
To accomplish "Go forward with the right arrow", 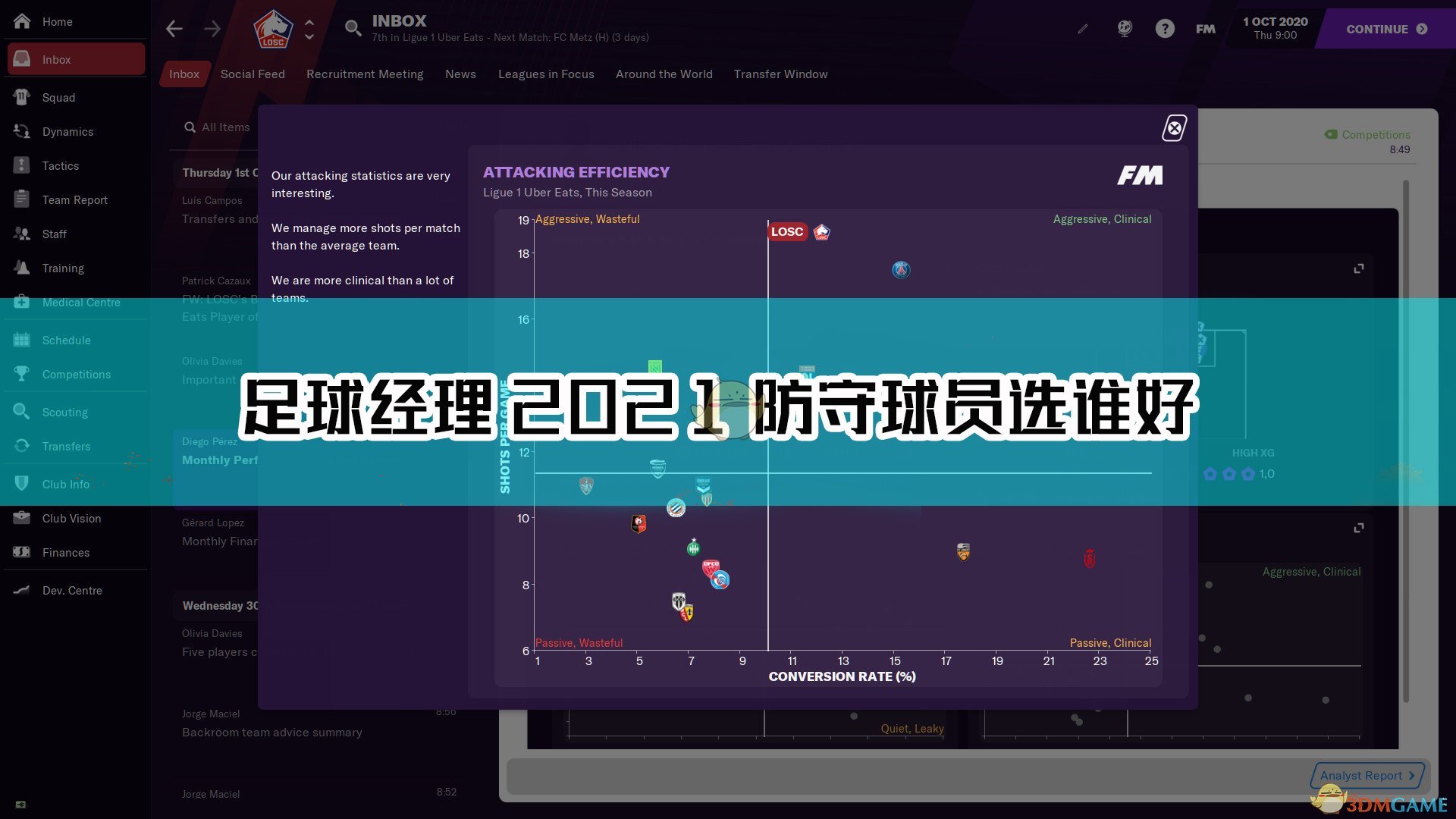I will coord(212,29).
